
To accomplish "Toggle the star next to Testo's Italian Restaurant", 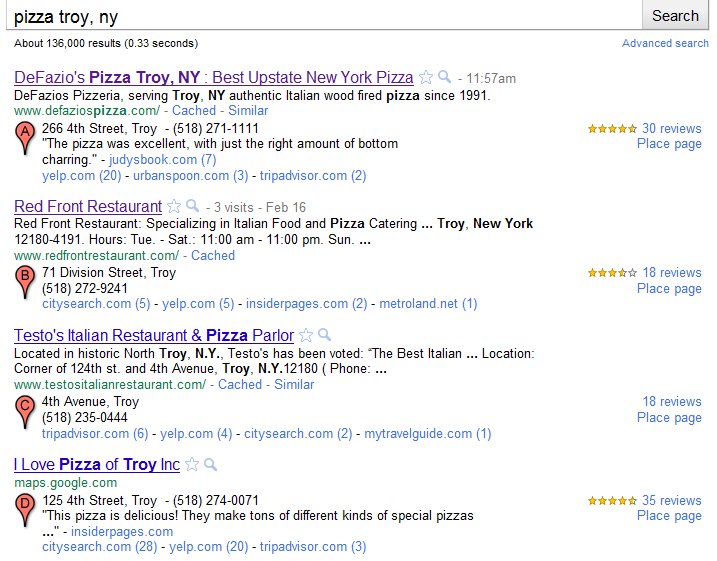I will click(306, 335).
